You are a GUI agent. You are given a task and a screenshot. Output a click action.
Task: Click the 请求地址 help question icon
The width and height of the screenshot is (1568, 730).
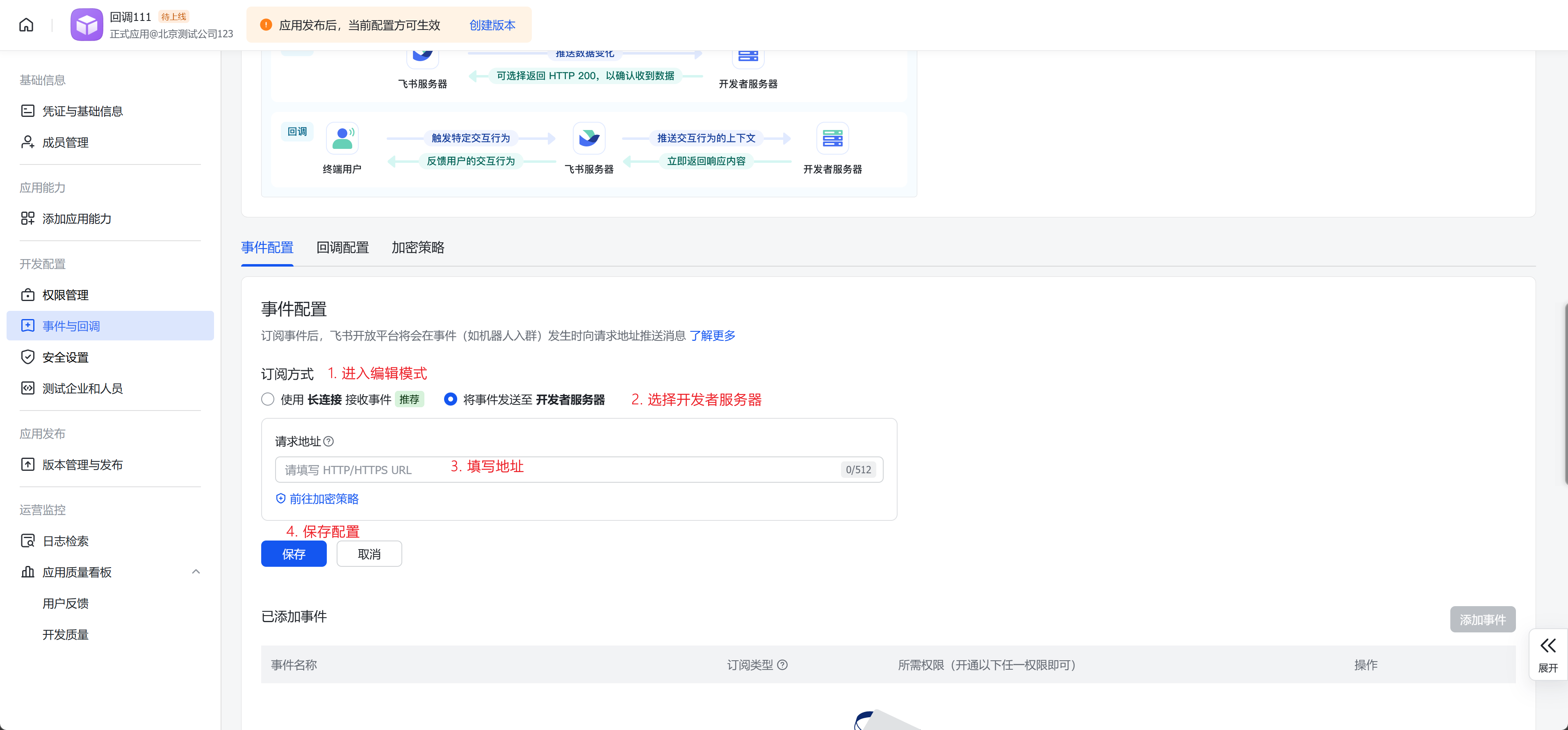point(329,441)
